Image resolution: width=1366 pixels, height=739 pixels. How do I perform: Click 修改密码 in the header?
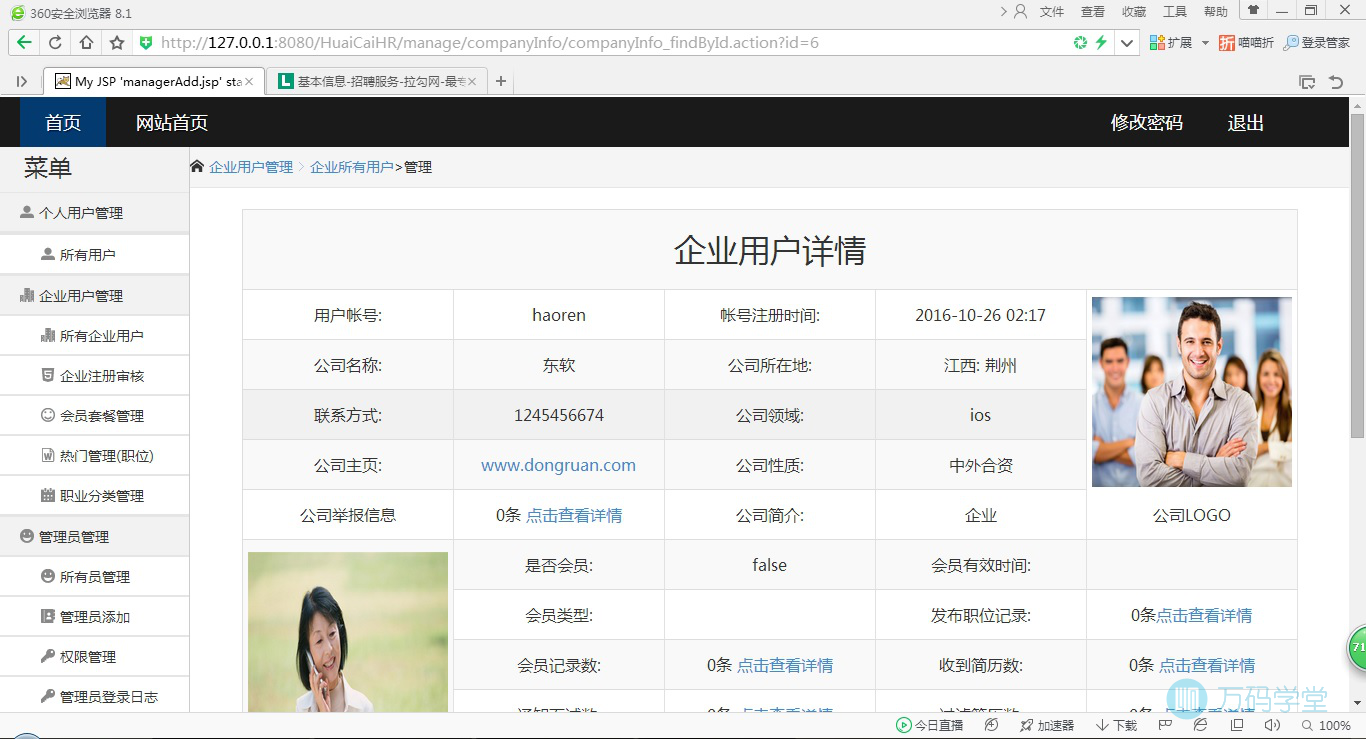tap(1147, 122)
